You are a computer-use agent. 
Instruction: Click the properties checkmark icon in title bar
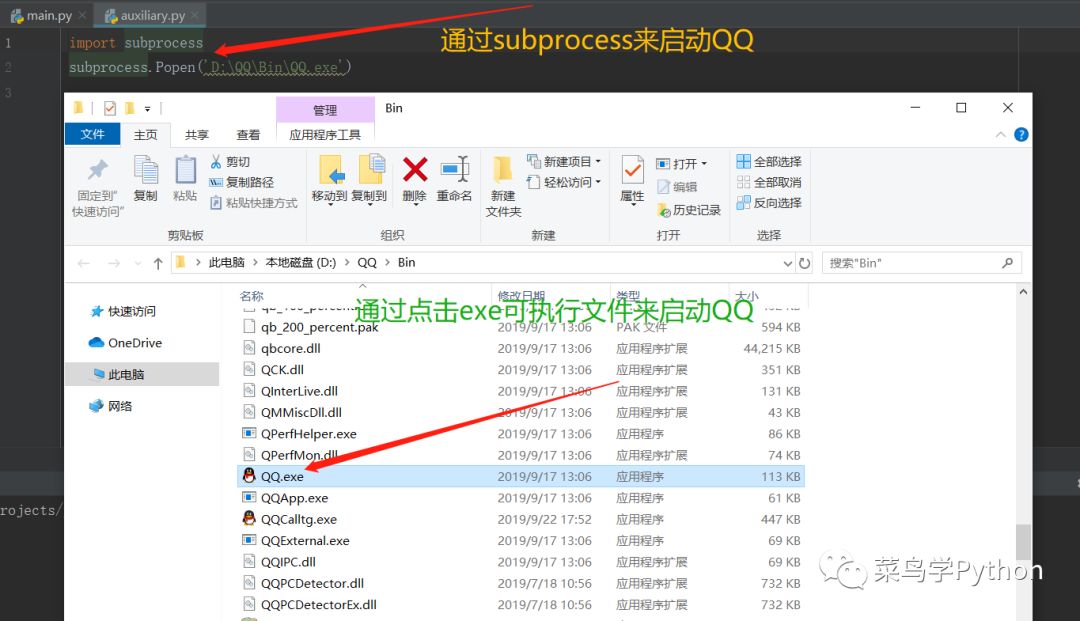pos(110,108)
